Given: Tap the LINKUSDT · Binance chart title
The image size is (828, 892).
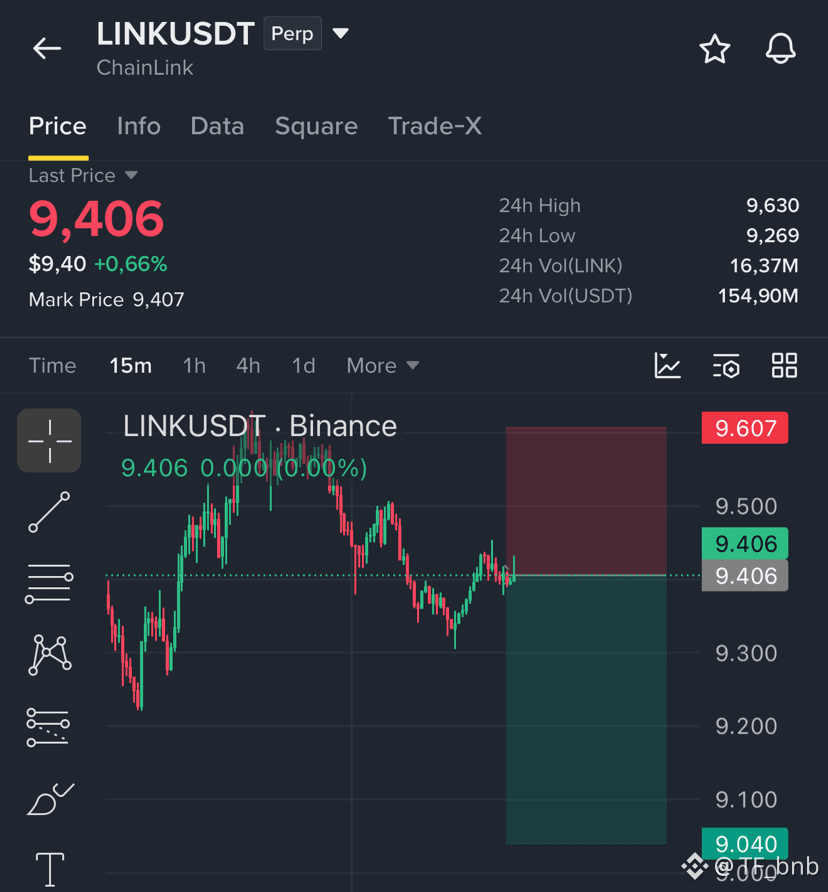Looking at the screenshot, I should (260, 426).
